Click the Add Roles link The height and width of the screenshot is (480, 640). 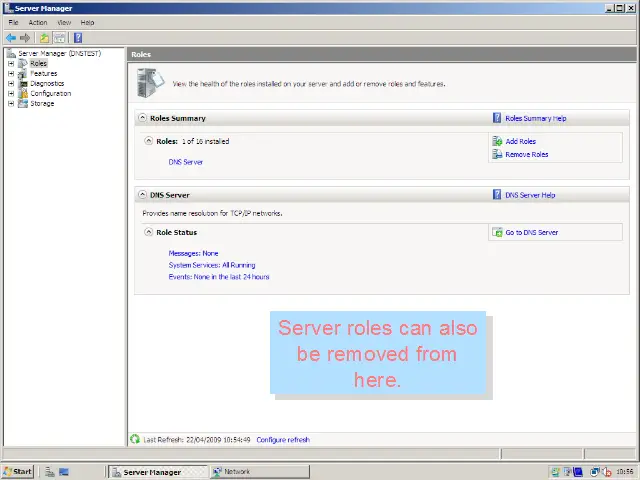(x=520, y=141)
